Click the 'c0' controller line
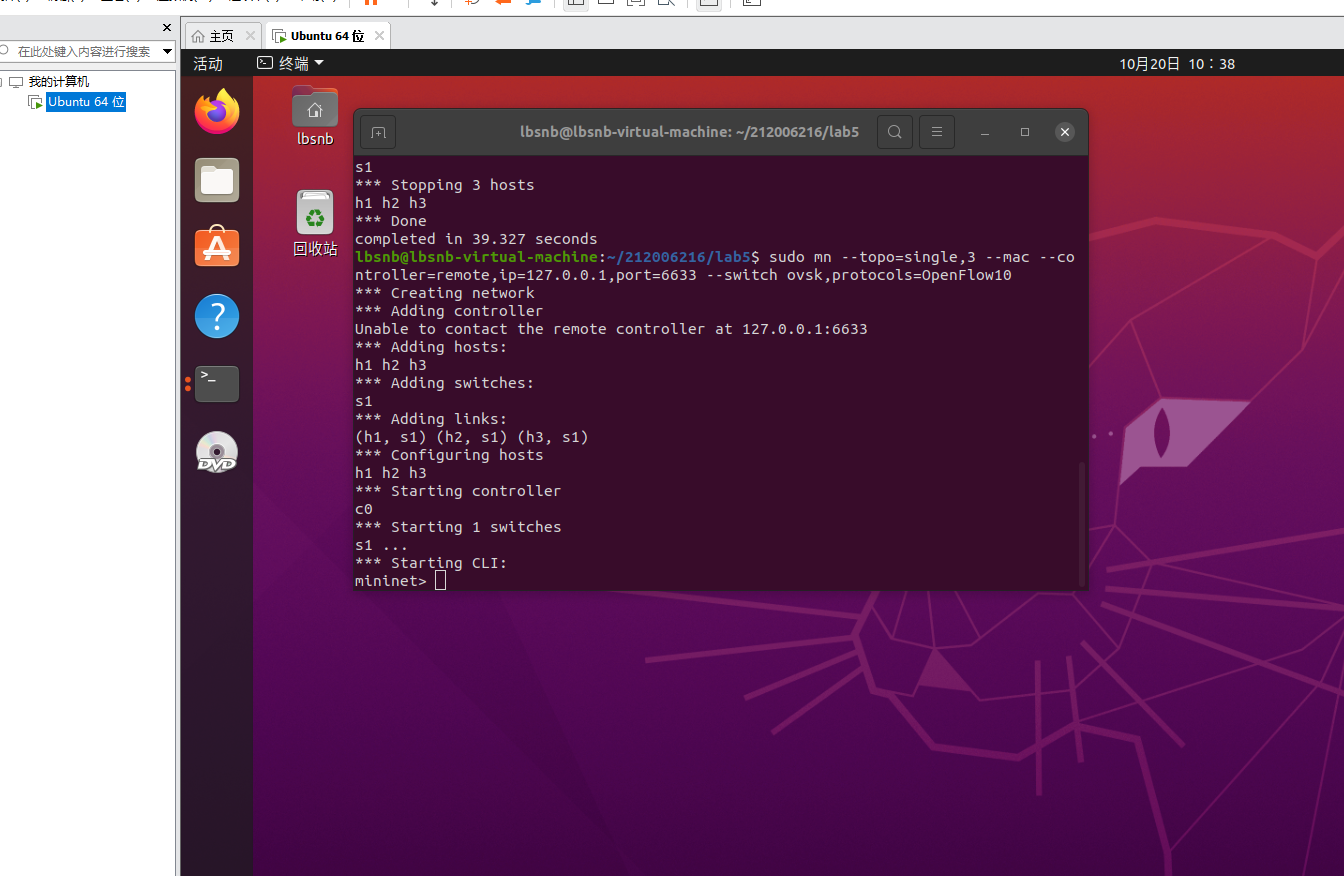Image resolution: width=1344 pixels, height=876 pixels. coord(364,509)
